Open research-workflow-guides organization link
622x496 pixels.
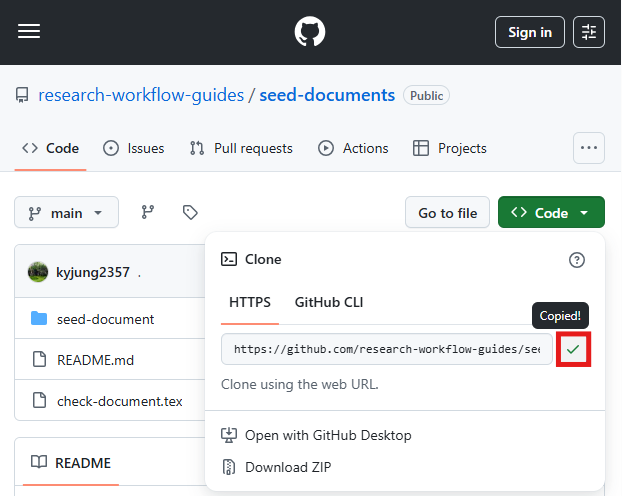click(x=141, y=95)
